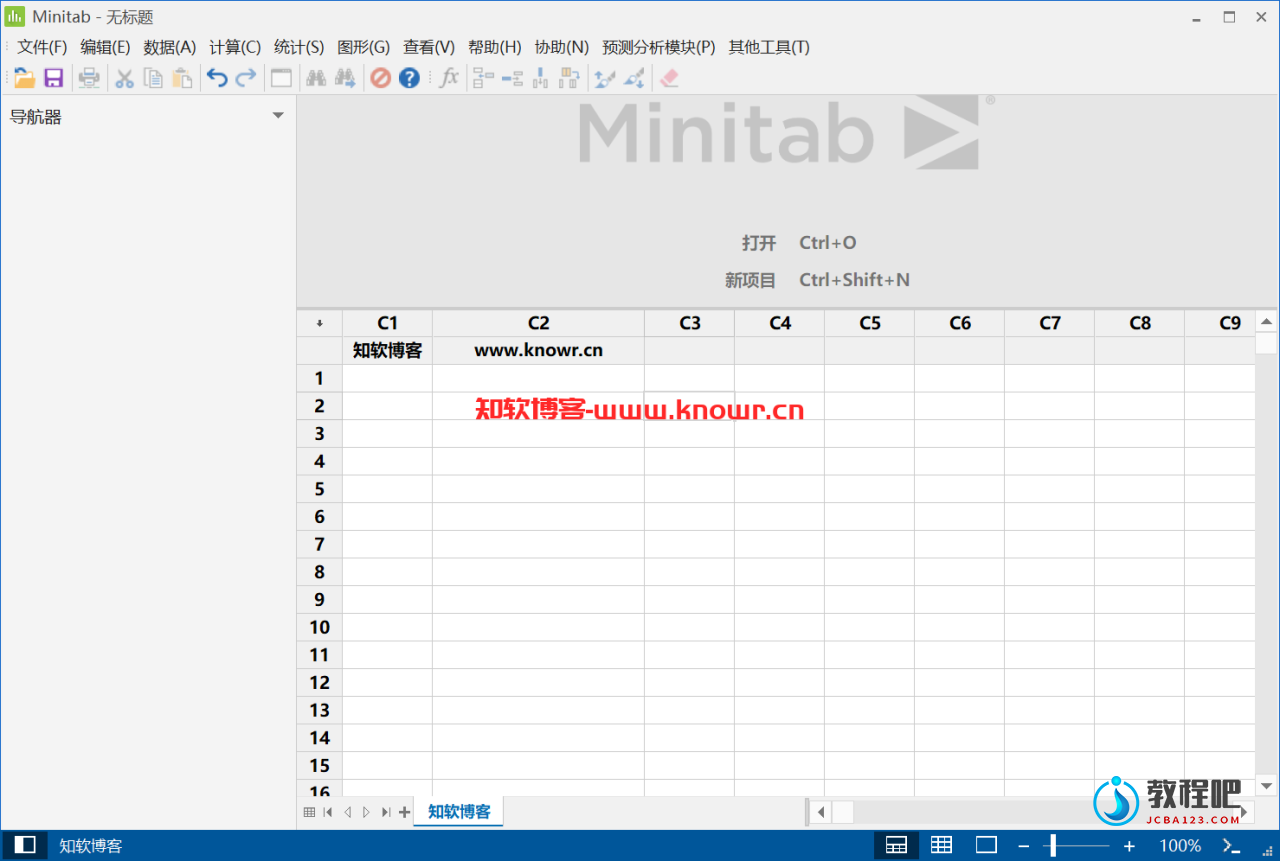Open the 计算(C) menu
Screen dimensions: 1280x861
pyautogui.click(x=235, y=47)
